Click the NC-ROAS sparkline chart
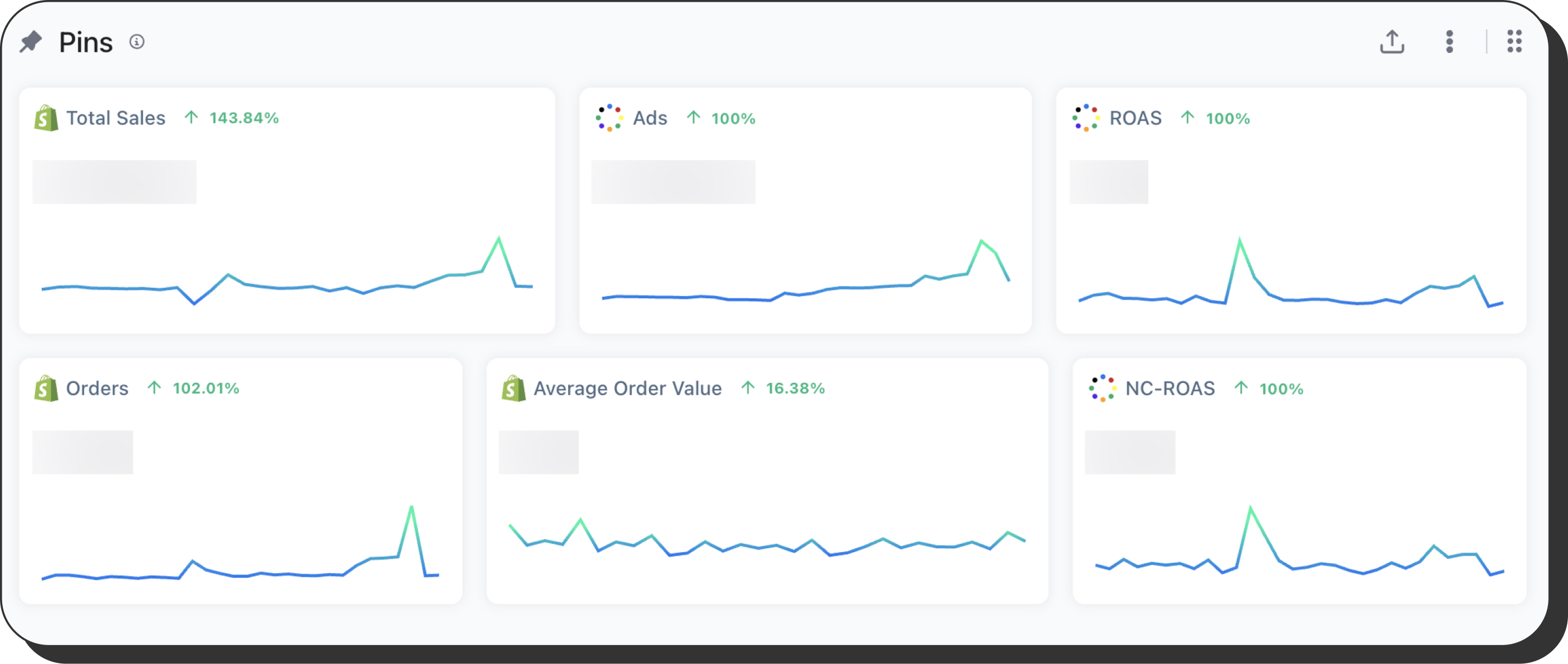Viewport: 1568px width, 664px height. coord(1299,548)
